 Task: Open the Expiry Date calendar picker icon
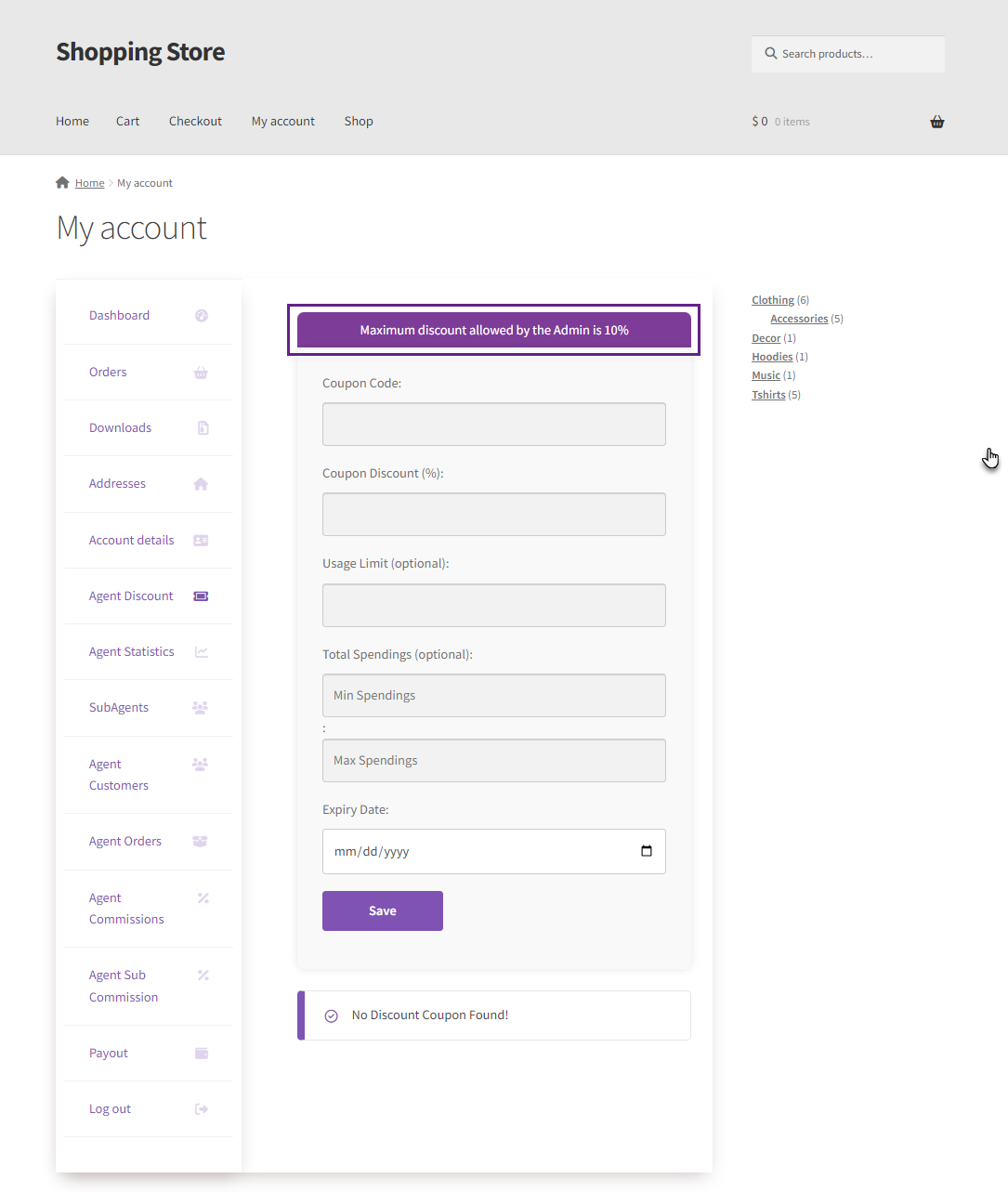coord(647,851)
